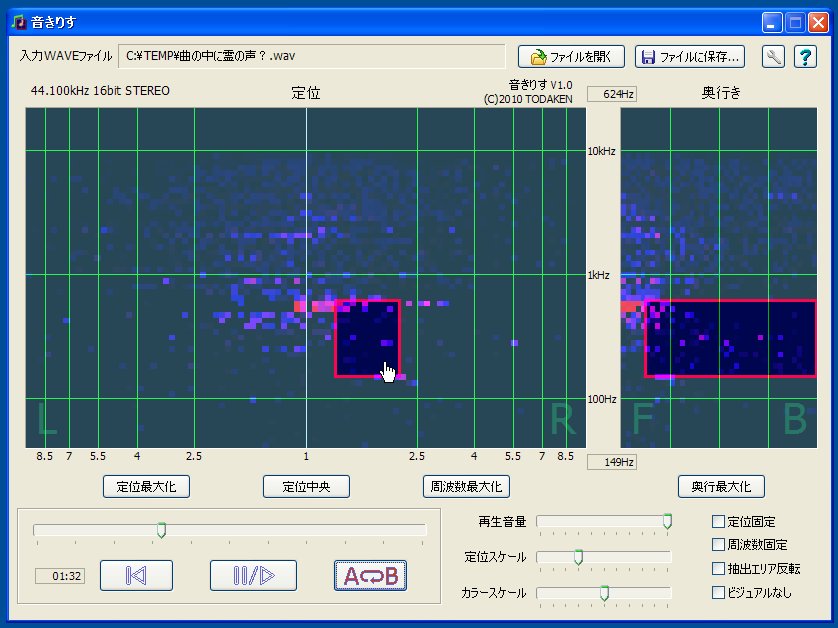Minimize the 音きりす window
The width and height of the screenshot is (838, 628).
(771, 23)
